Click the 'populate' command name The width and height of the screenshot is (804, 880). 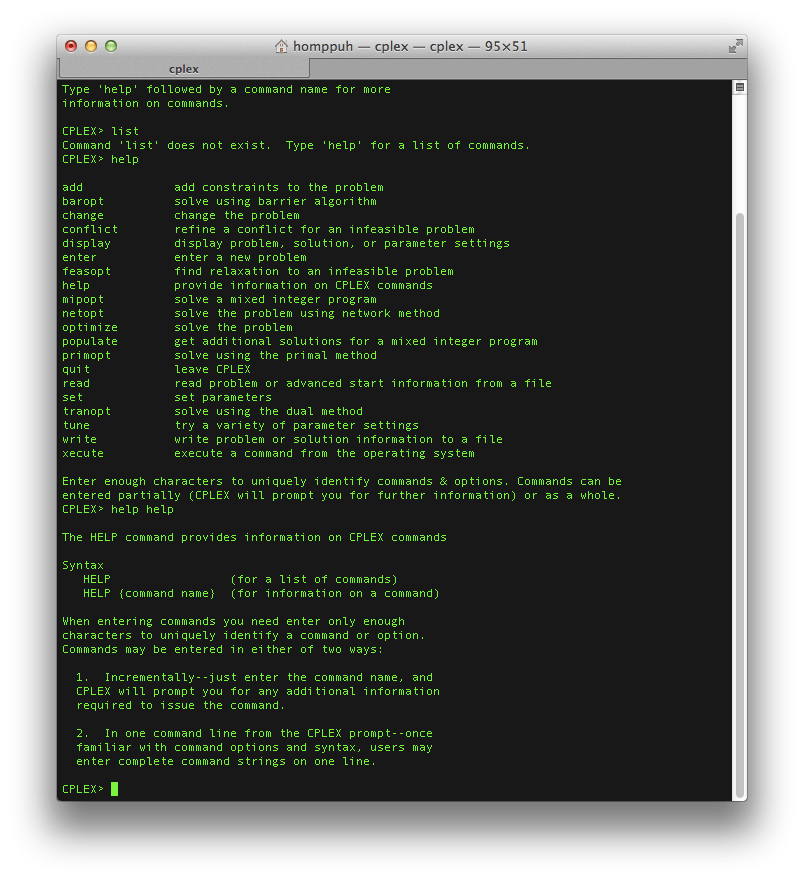coord(90,341)
